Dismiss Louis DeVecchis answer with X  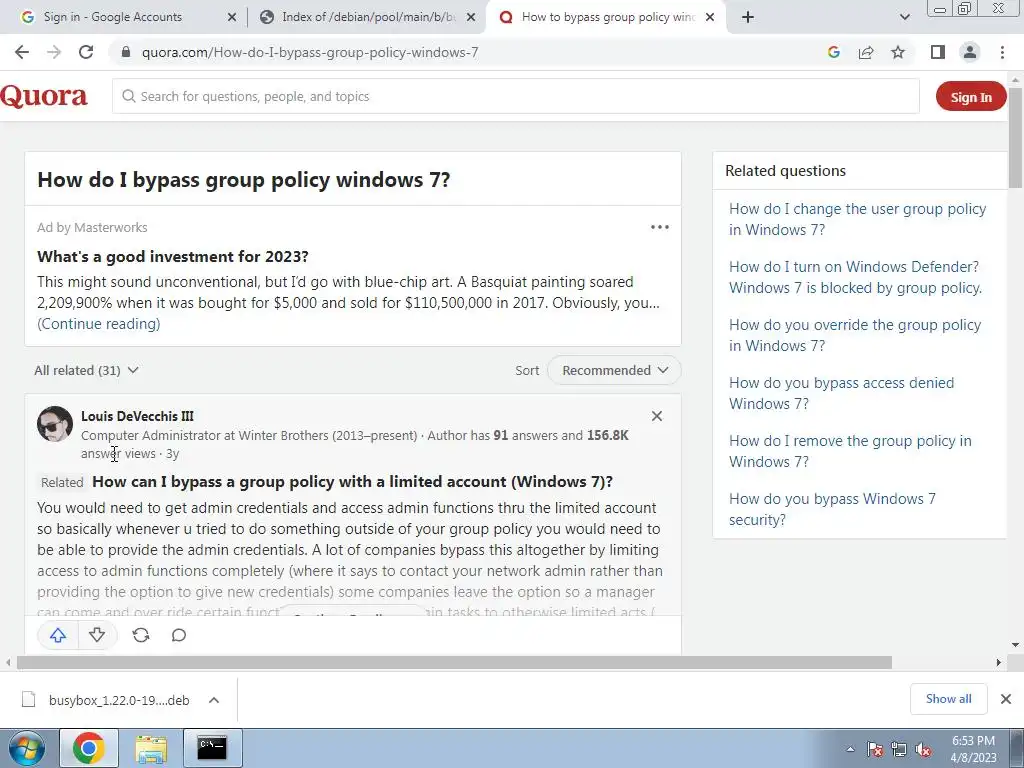[x=657, y=416]
